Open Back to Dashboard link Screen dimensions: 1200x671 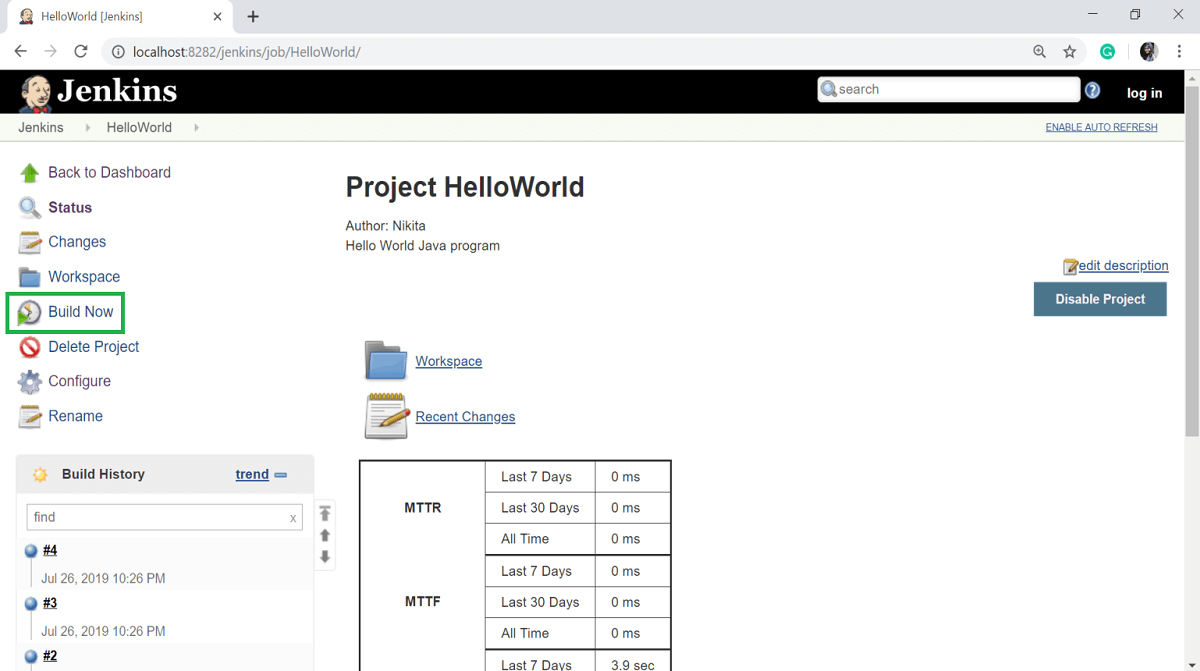(109, 173)
